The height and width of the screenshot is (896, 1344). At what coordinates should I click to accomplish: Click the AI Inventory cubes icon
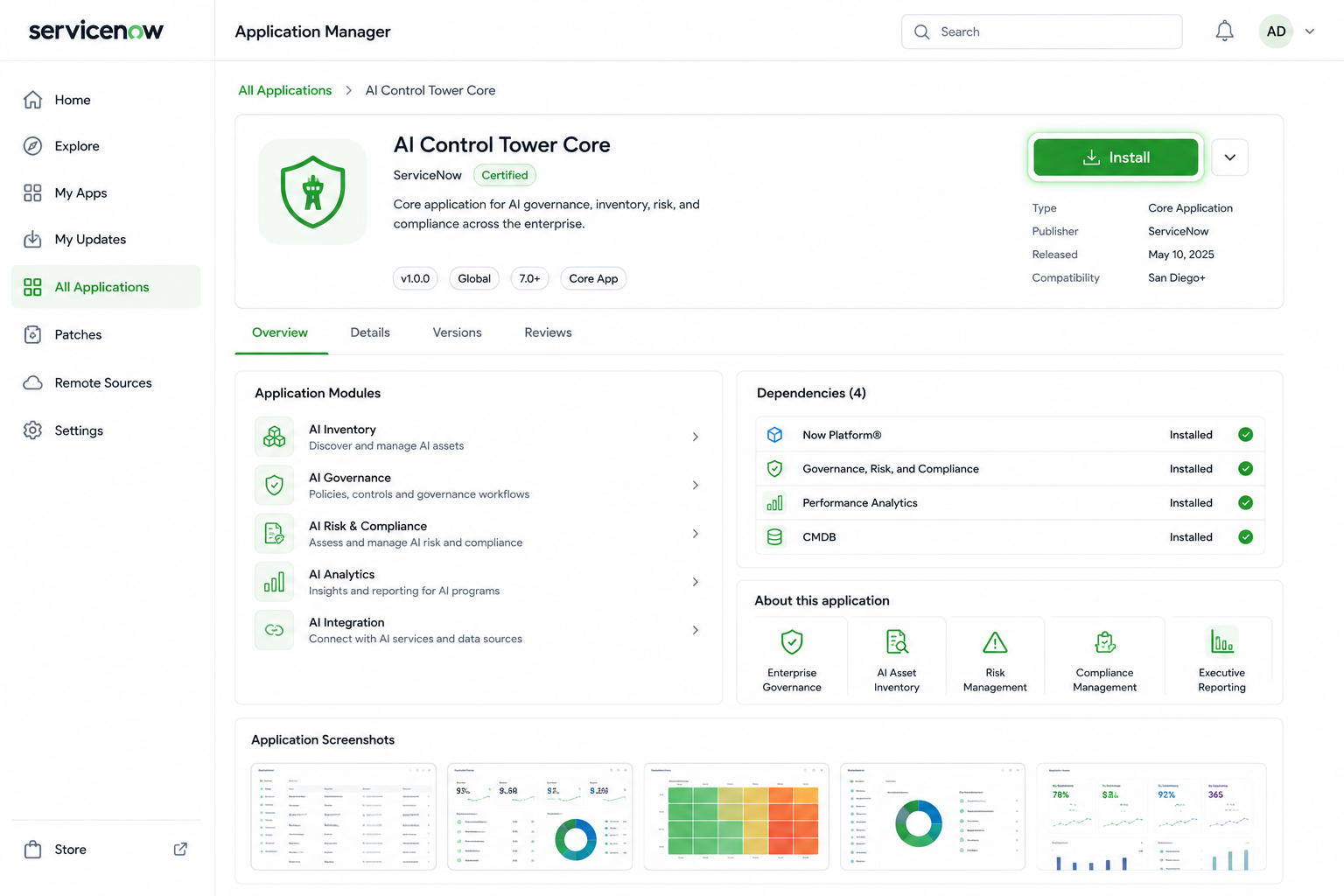click(x=274, y=437)
